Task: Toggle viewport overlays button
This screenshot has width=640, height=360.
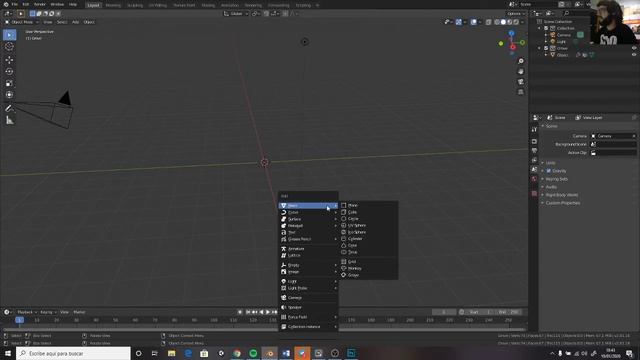Action: coord(474,22)
